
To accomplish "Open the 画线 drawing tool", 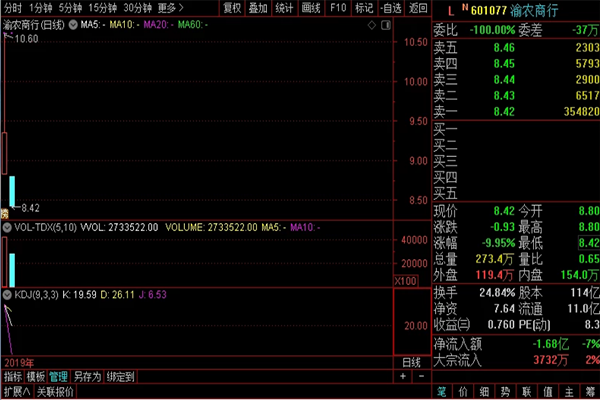I will (311, 8).
